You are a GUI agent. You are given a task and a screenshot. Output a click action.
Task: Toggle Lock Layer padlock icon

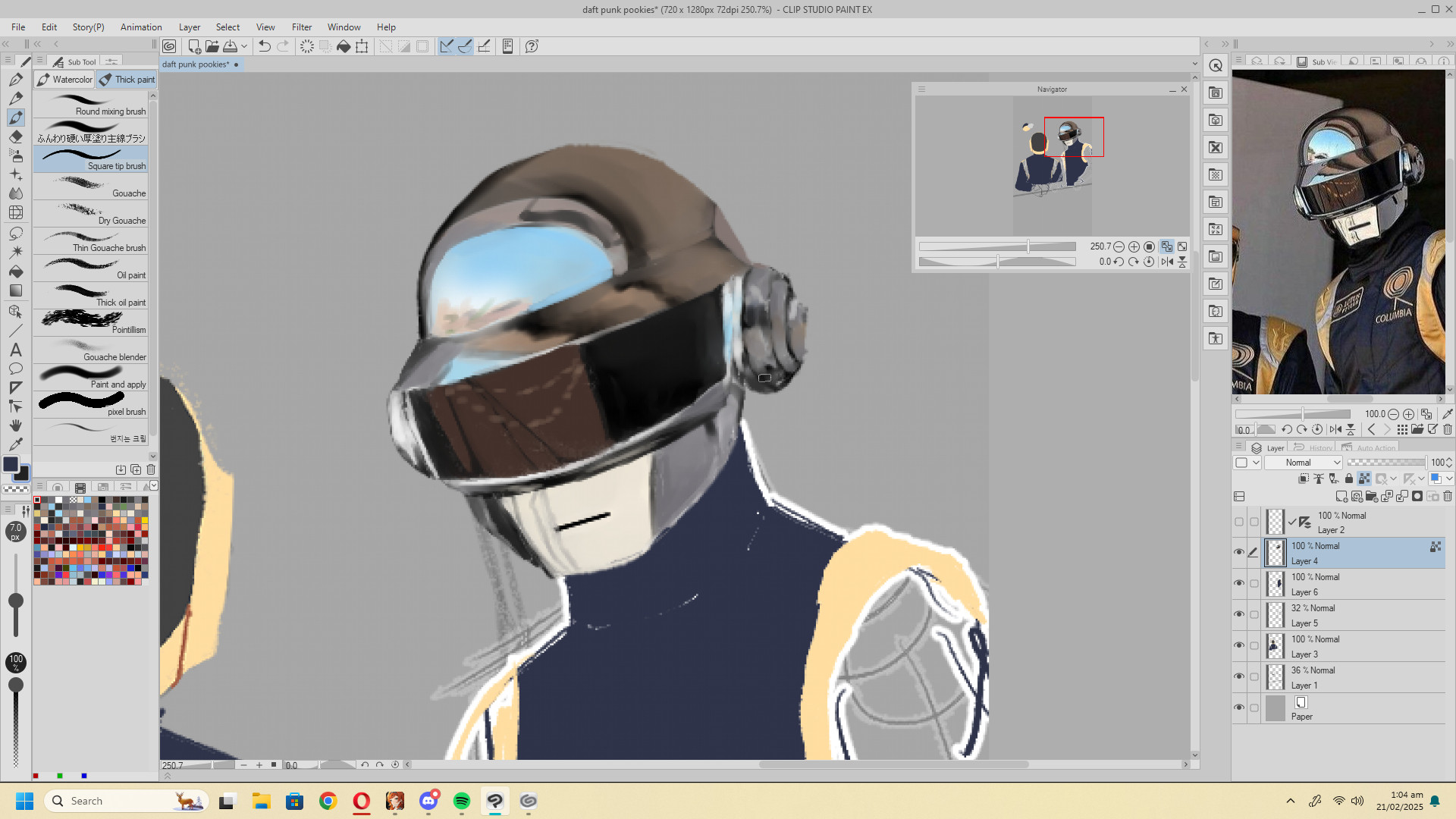[1348, 479]
